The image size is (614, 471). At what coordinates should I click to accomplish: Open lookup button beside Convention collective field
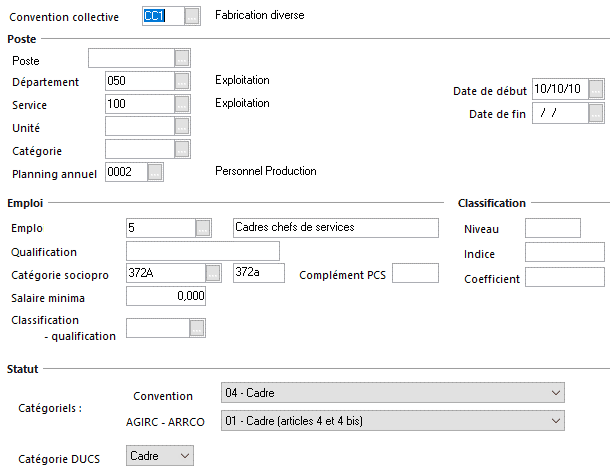[x=192, y=16]
